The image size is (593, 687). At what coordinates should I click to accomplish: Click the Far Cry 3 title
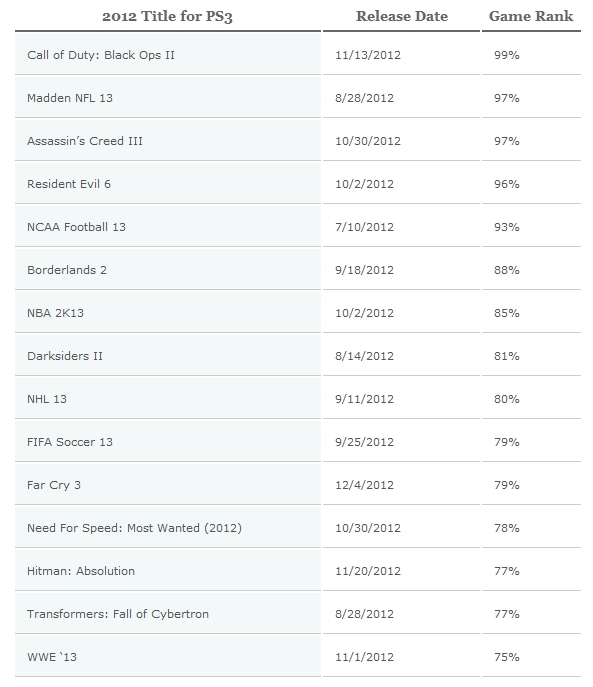[54, 485]
